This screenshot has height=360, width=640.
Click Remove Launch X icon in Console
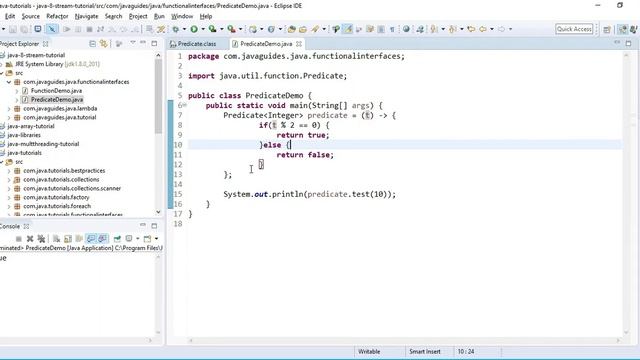tap(30, 239)
